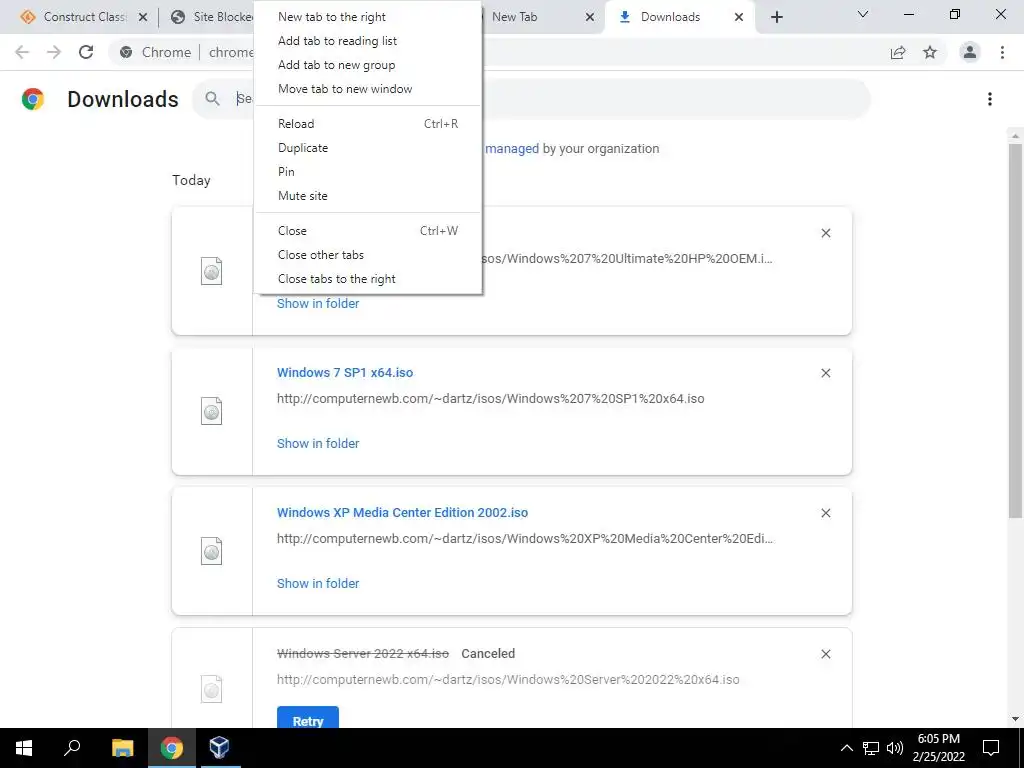1024x768 pixels.
Task: Open Windows XP Media Center Edition 2002.iso link
Action: [402, 513]
